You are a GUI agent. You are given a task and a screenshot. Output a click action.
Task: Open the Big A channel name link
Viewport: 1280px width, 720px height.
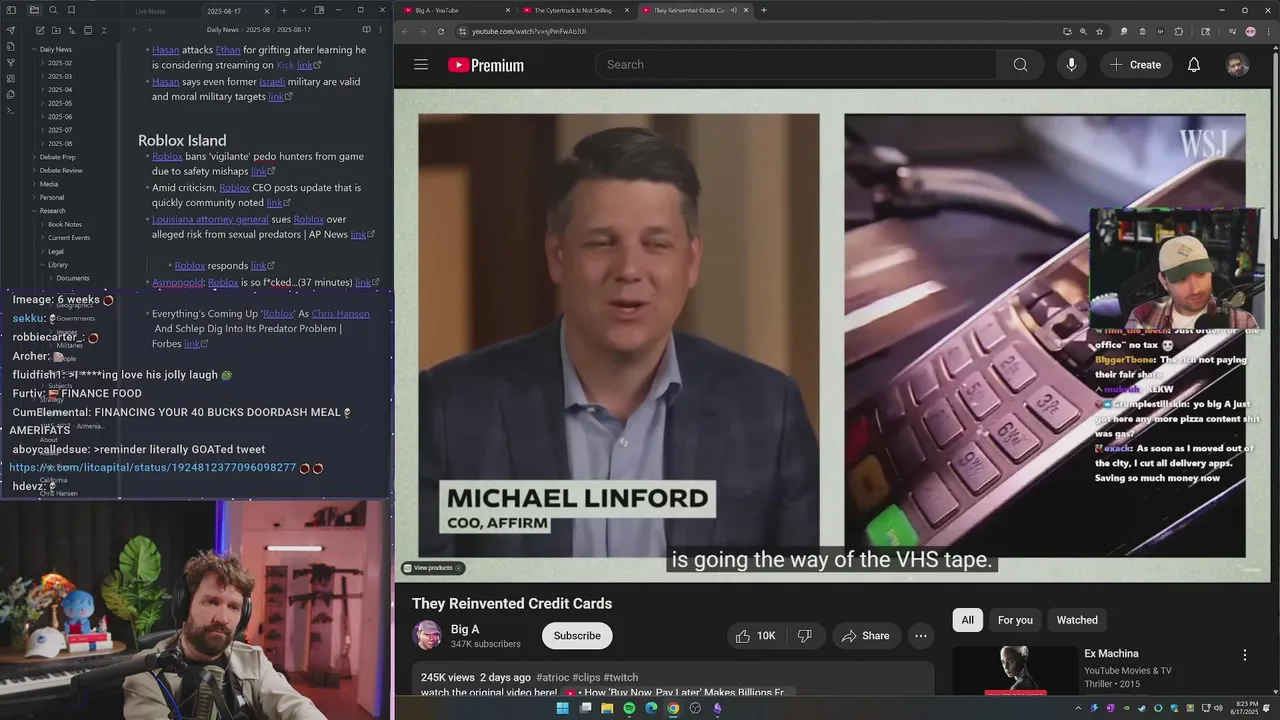(x=465, y=629)
